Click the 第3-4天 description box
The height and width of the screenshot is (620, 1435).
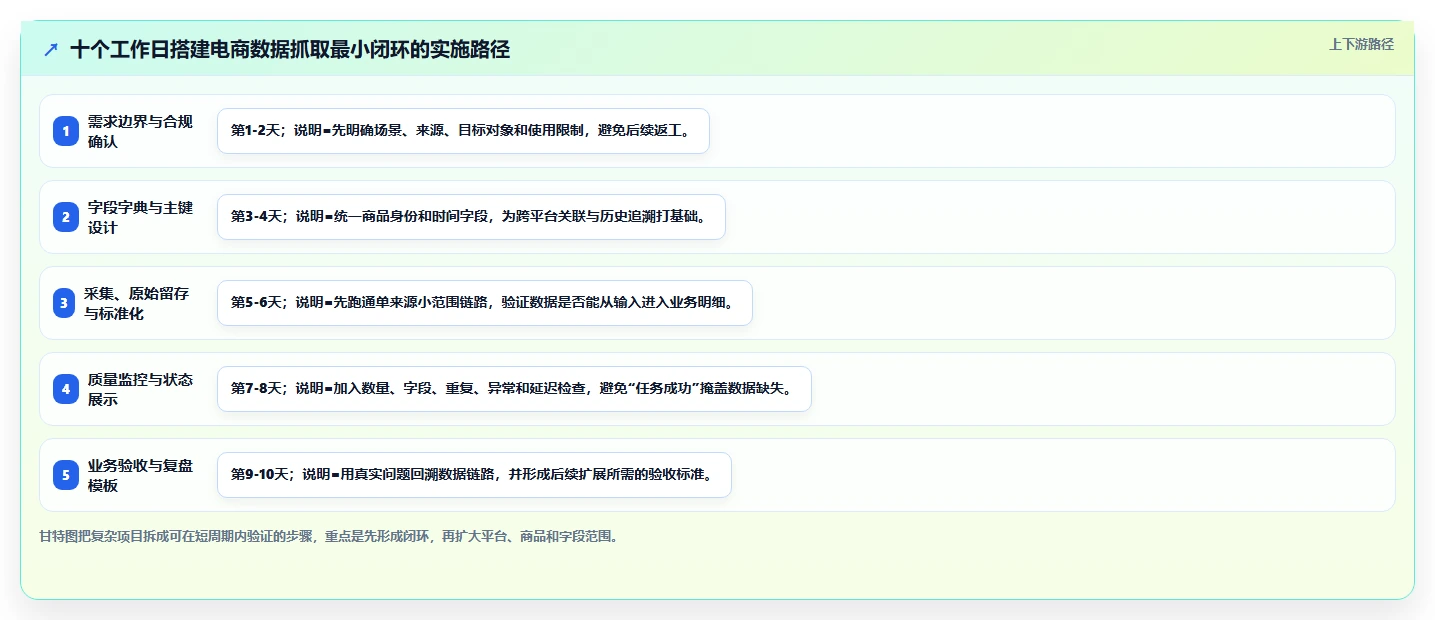point(471,217)
